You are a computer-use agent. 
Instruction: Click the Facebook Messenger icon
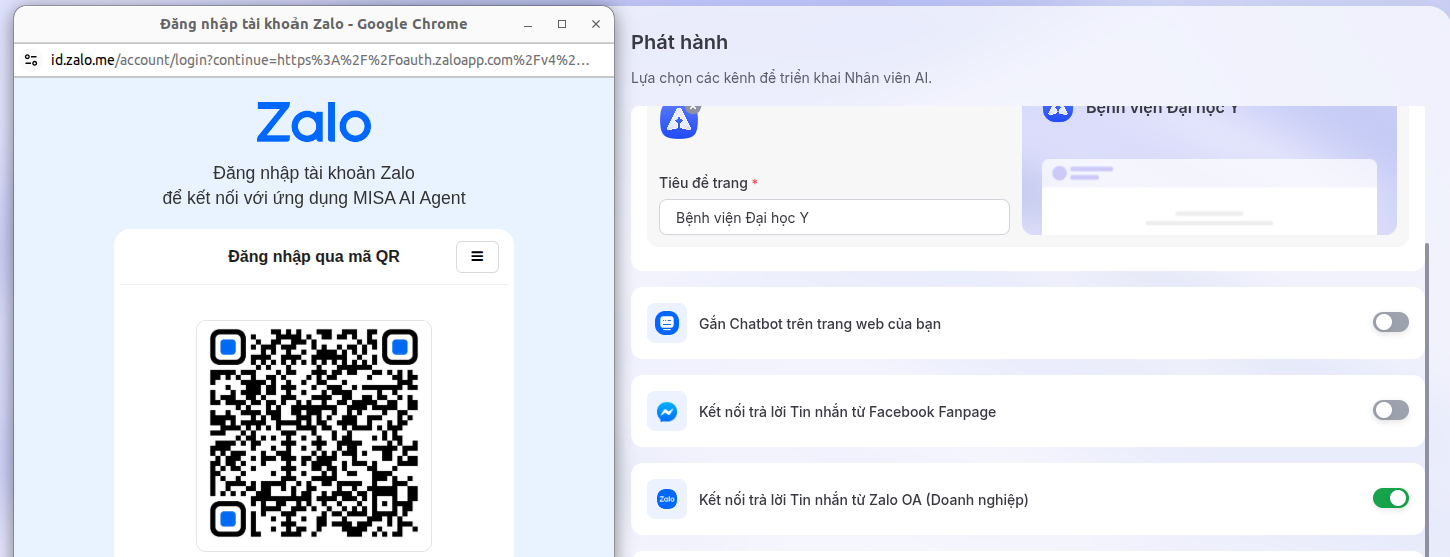click(x=667, y=411)
